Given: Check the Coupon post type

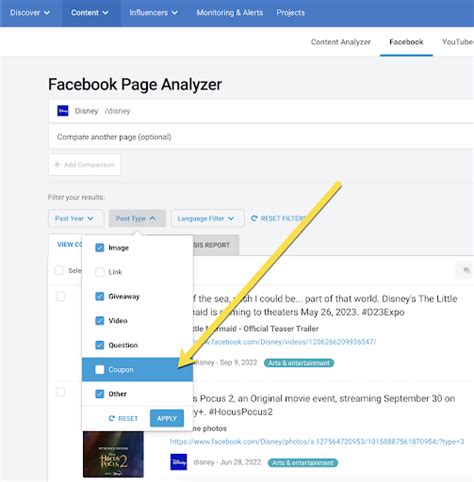Looking at the screenshot, I should [x=100, y=369].
